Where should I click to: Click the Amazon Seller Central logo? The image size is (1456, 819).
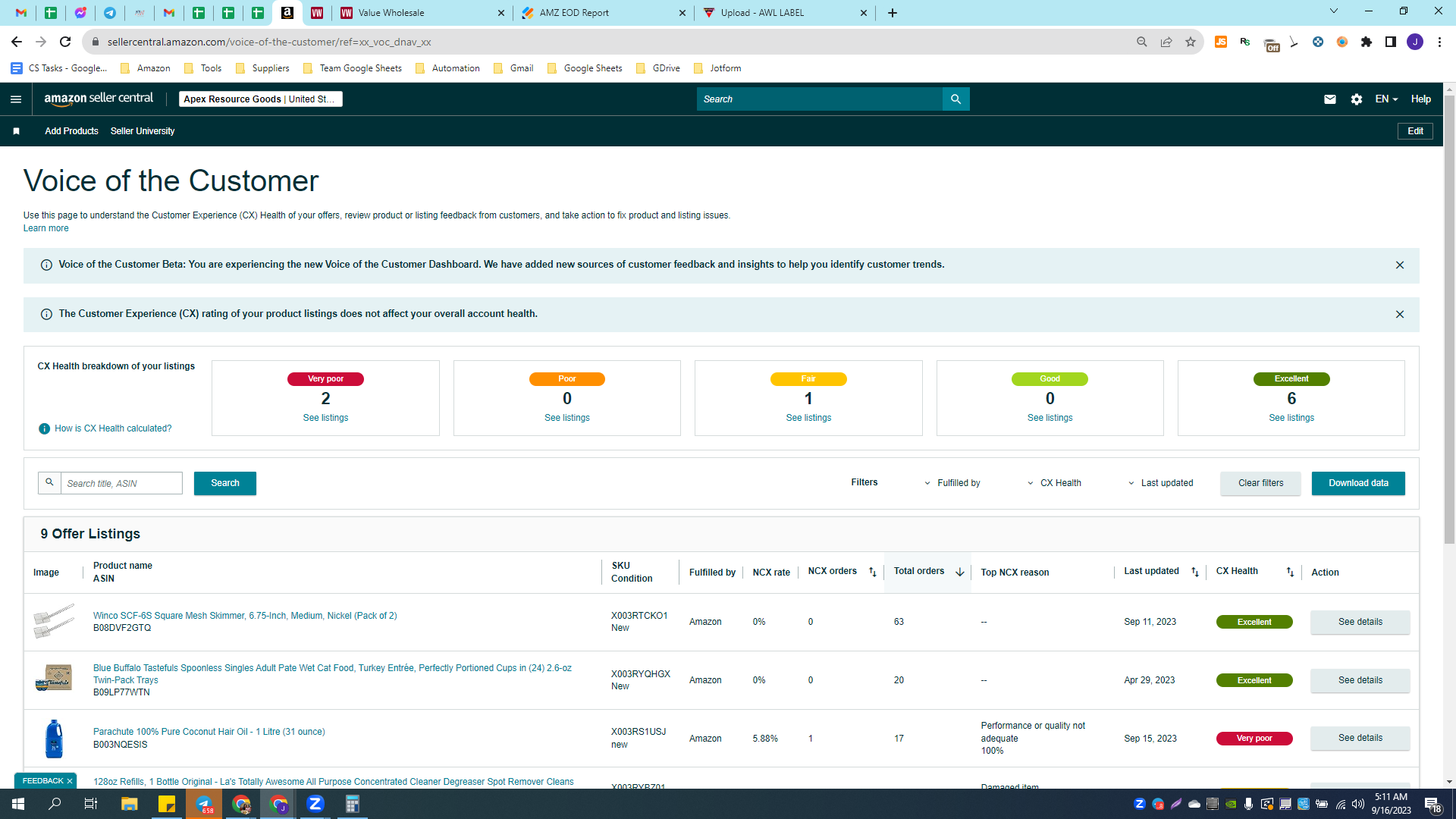click(99, 99)
